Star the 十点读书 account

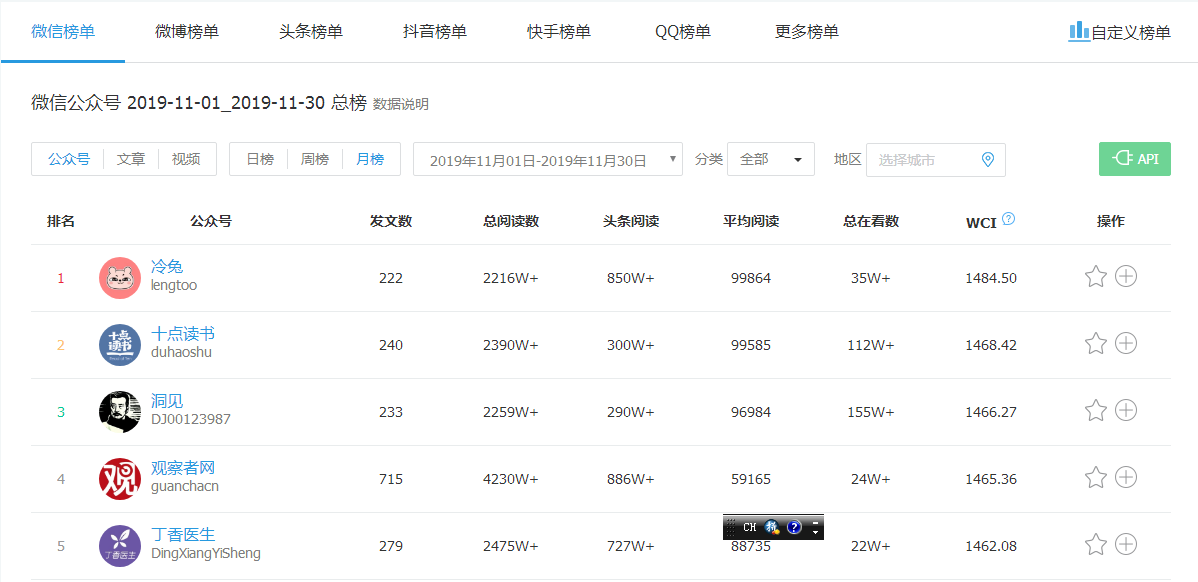1096,344
